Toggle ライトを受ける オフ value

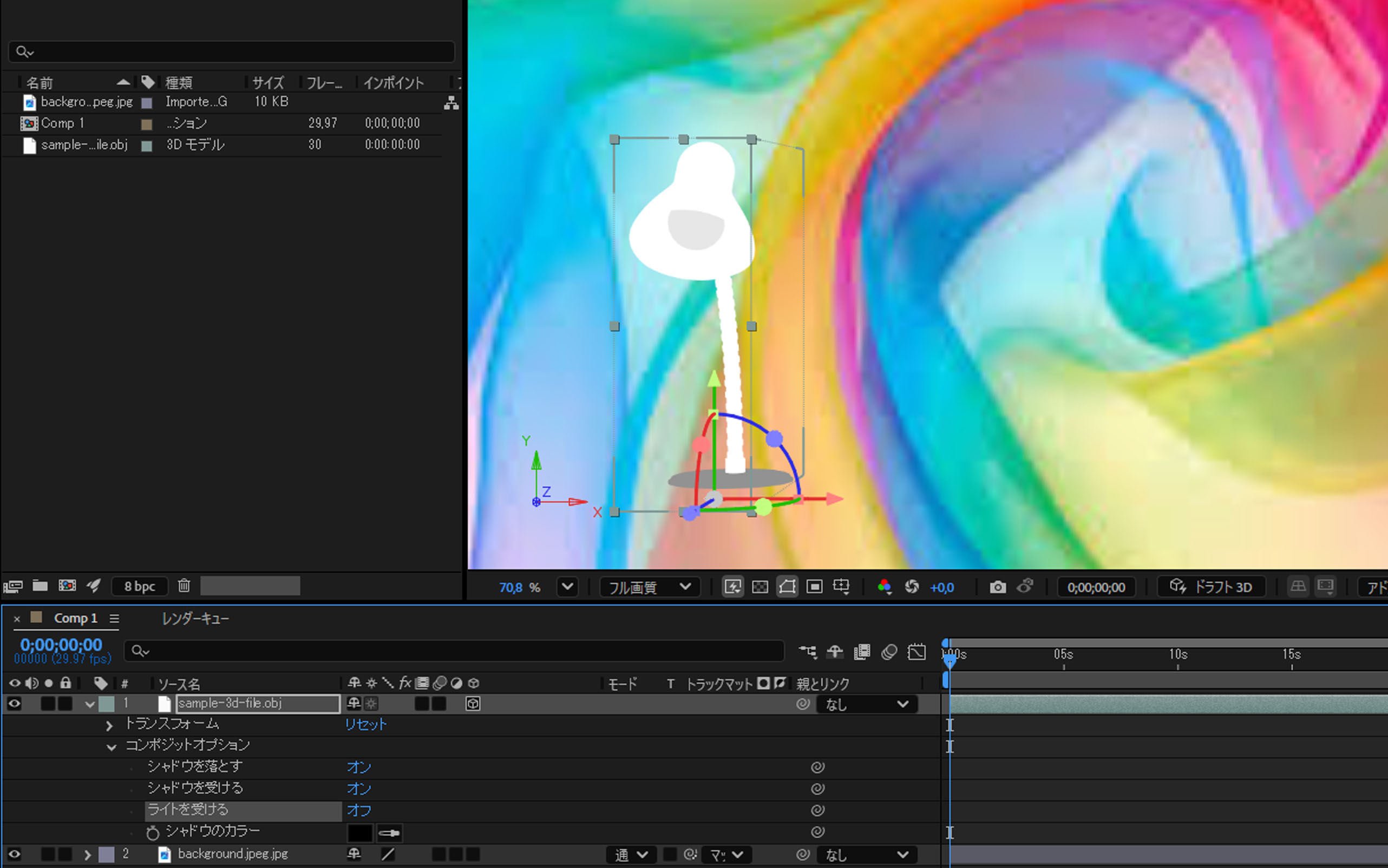point(359,811)
